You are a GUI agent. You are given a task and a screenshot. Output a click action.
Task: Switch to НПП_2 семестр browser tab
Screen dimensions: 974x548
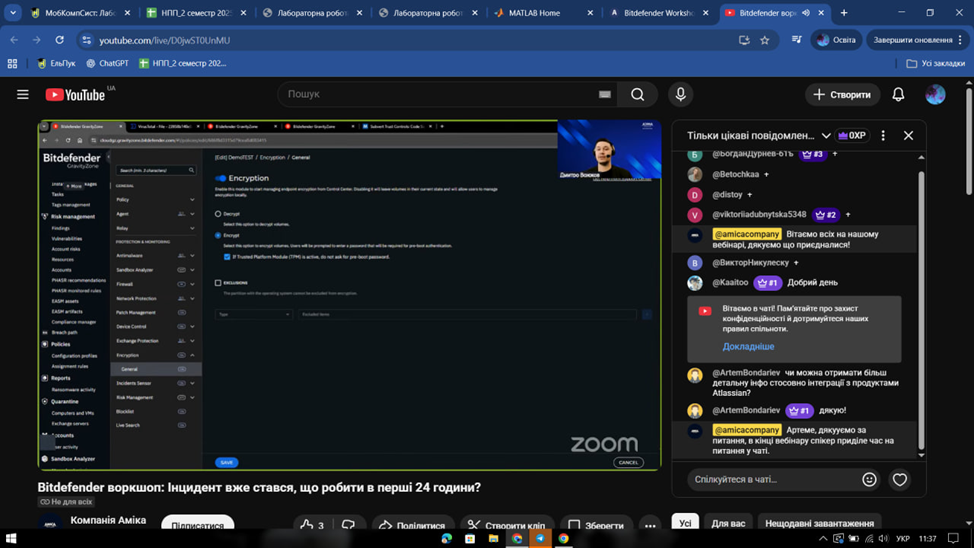point(195,12)
